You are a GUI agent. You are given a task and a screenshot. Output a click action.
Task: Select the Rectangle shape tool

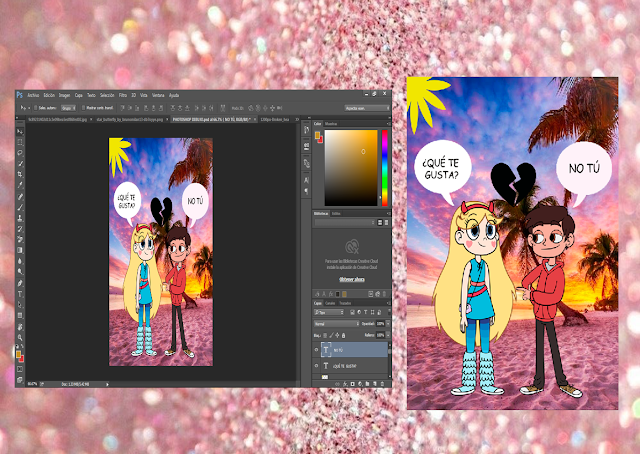(20, 315)
